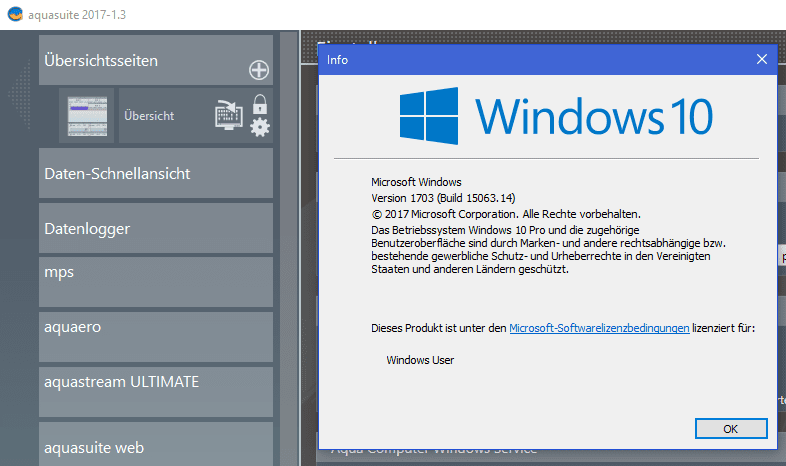This screenshot has width=786, height=466.
Task: Open Übersicht settings via gear icon
Action: point(260,127)
